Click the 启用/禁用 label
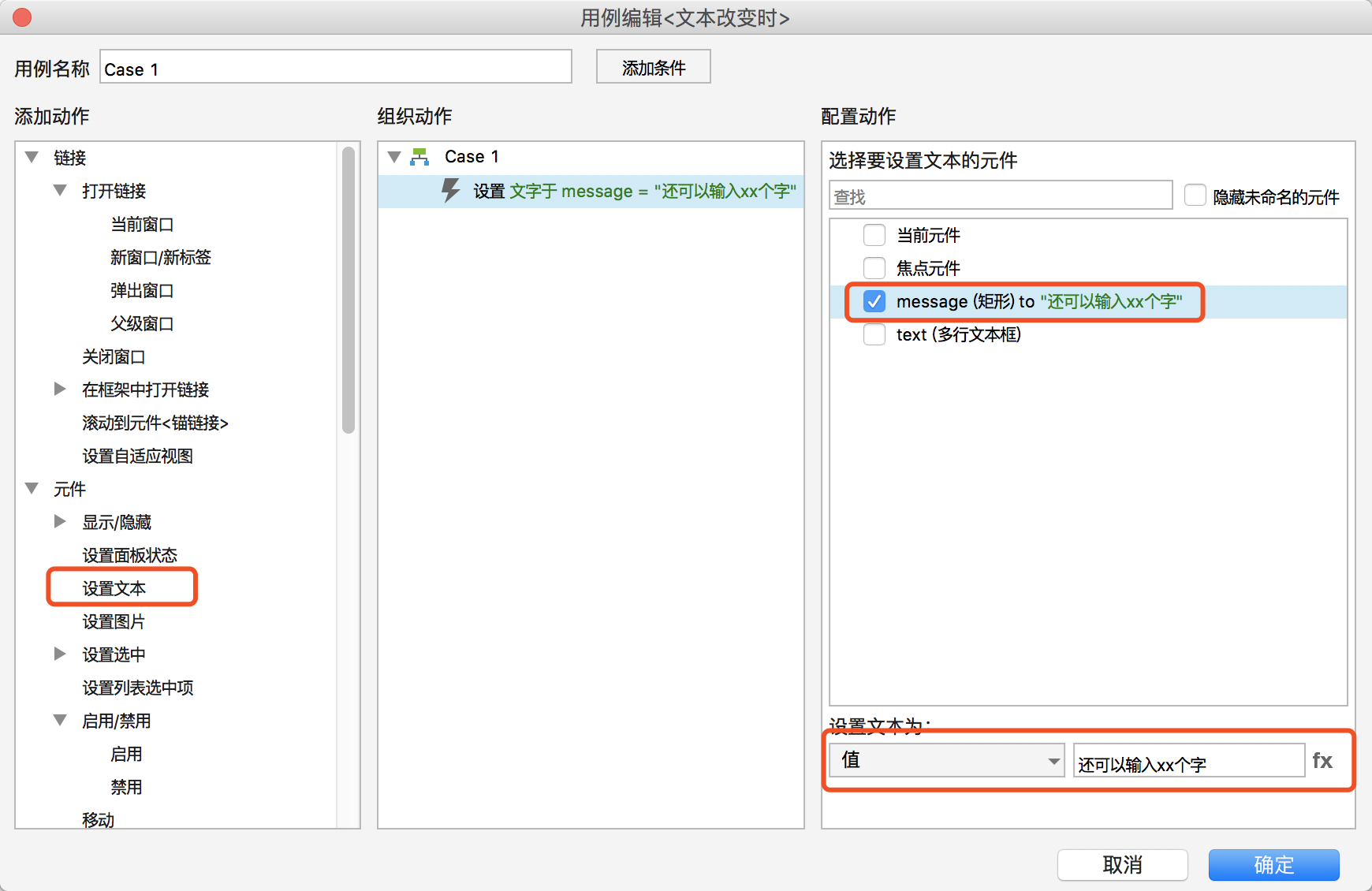This screenshot has width=1372, height=891. coord(117,721)
